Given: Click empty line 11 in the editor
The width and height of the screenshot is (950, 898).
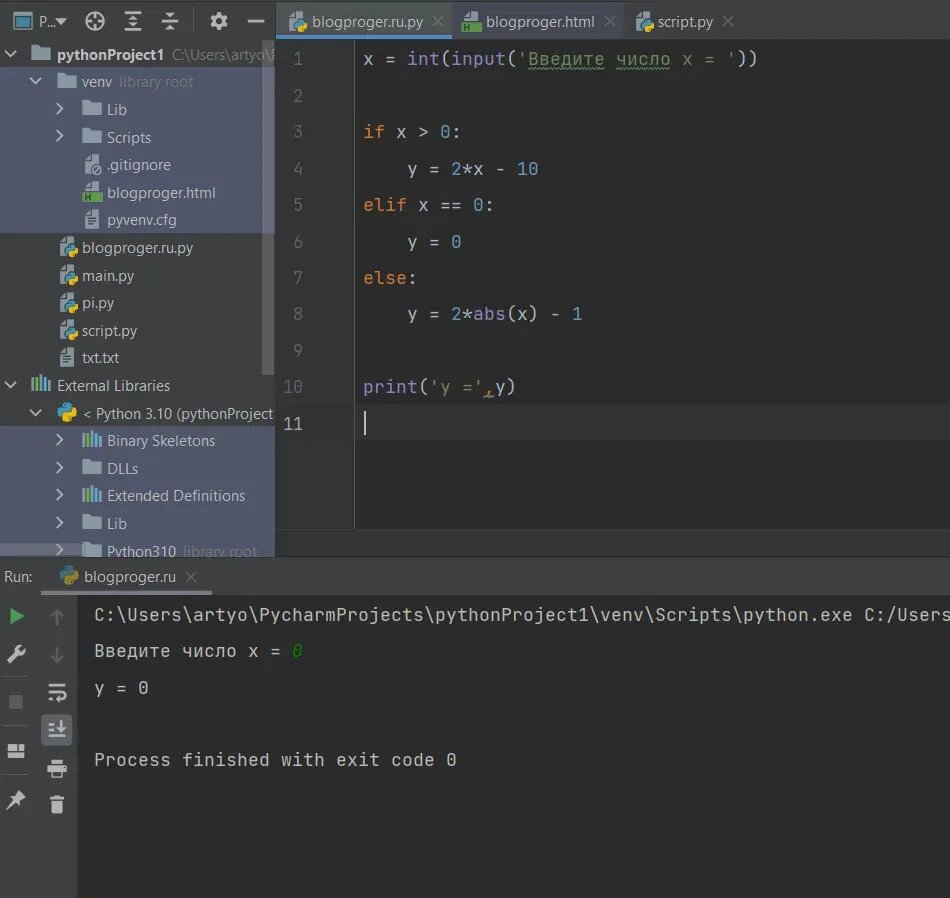Looking at the screenshot, I should coord(612,422).
